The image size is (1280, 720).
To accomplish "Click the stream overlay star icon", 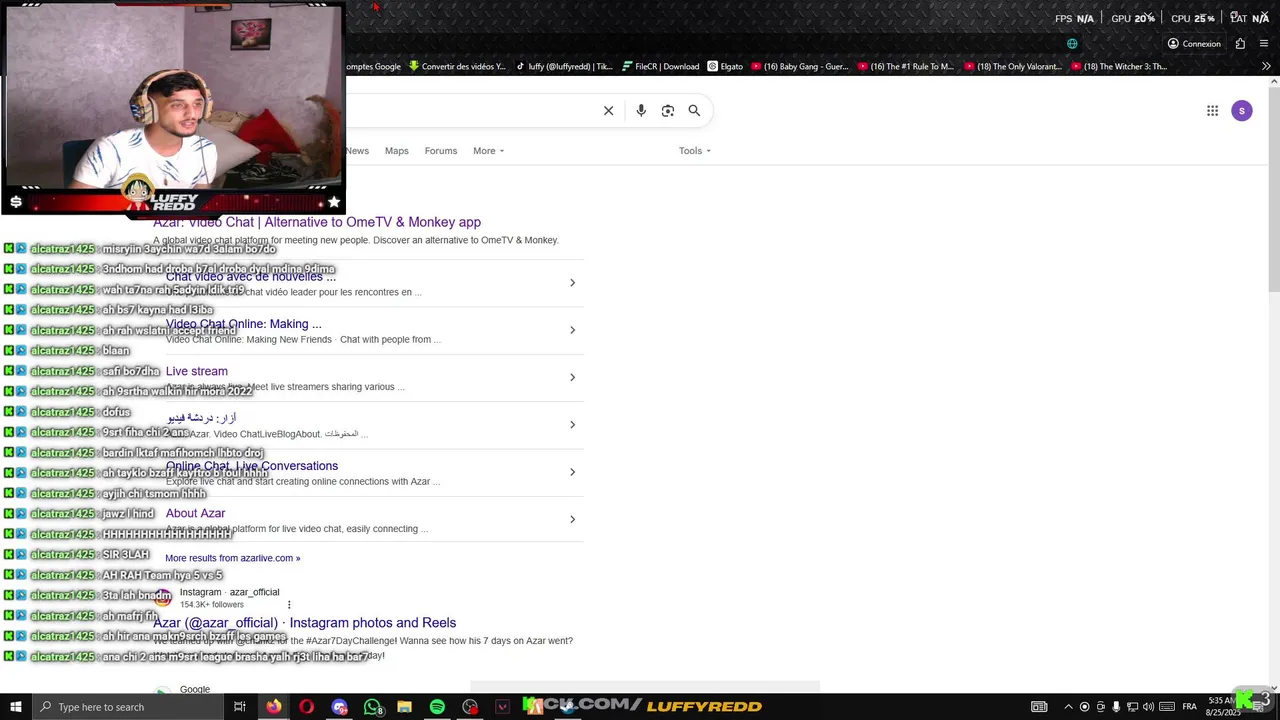I will tap(333, 202).
